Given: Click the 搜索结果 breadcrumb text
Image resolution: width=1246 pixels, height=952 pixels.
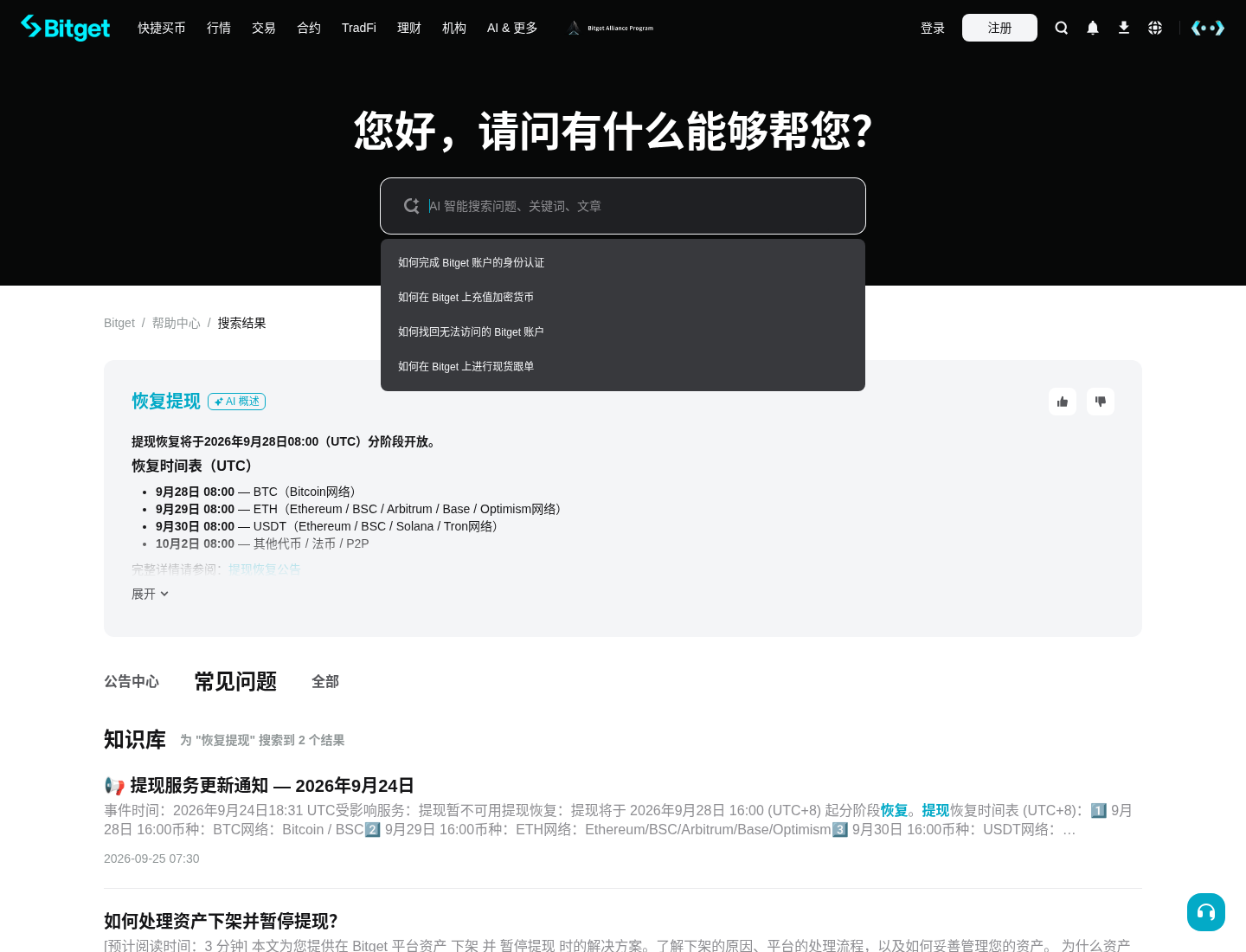Looking at the screenshot, I should (x=242, y=323).
